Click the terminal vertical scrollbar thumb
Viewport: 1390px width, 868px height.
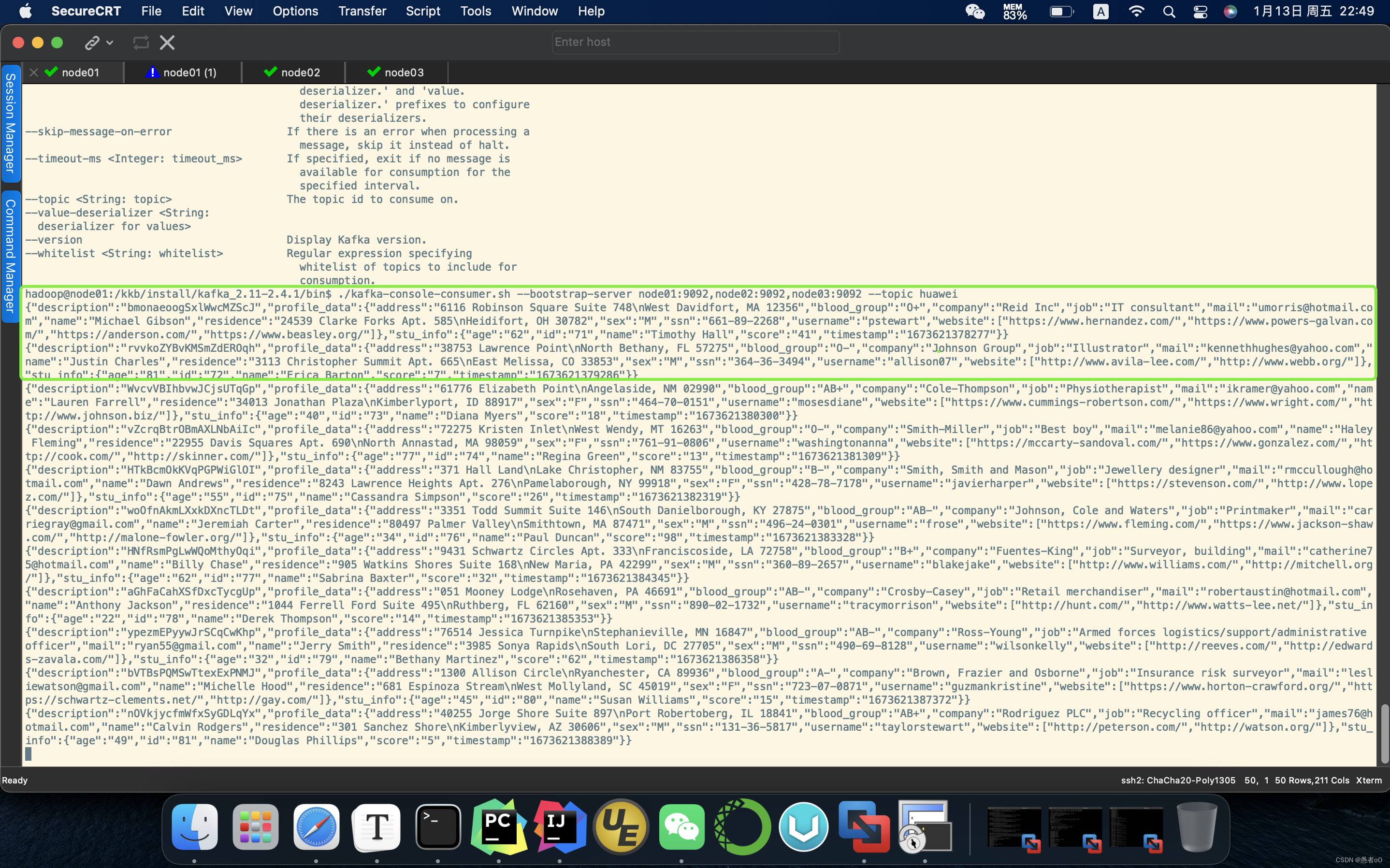click(1384, 733)
